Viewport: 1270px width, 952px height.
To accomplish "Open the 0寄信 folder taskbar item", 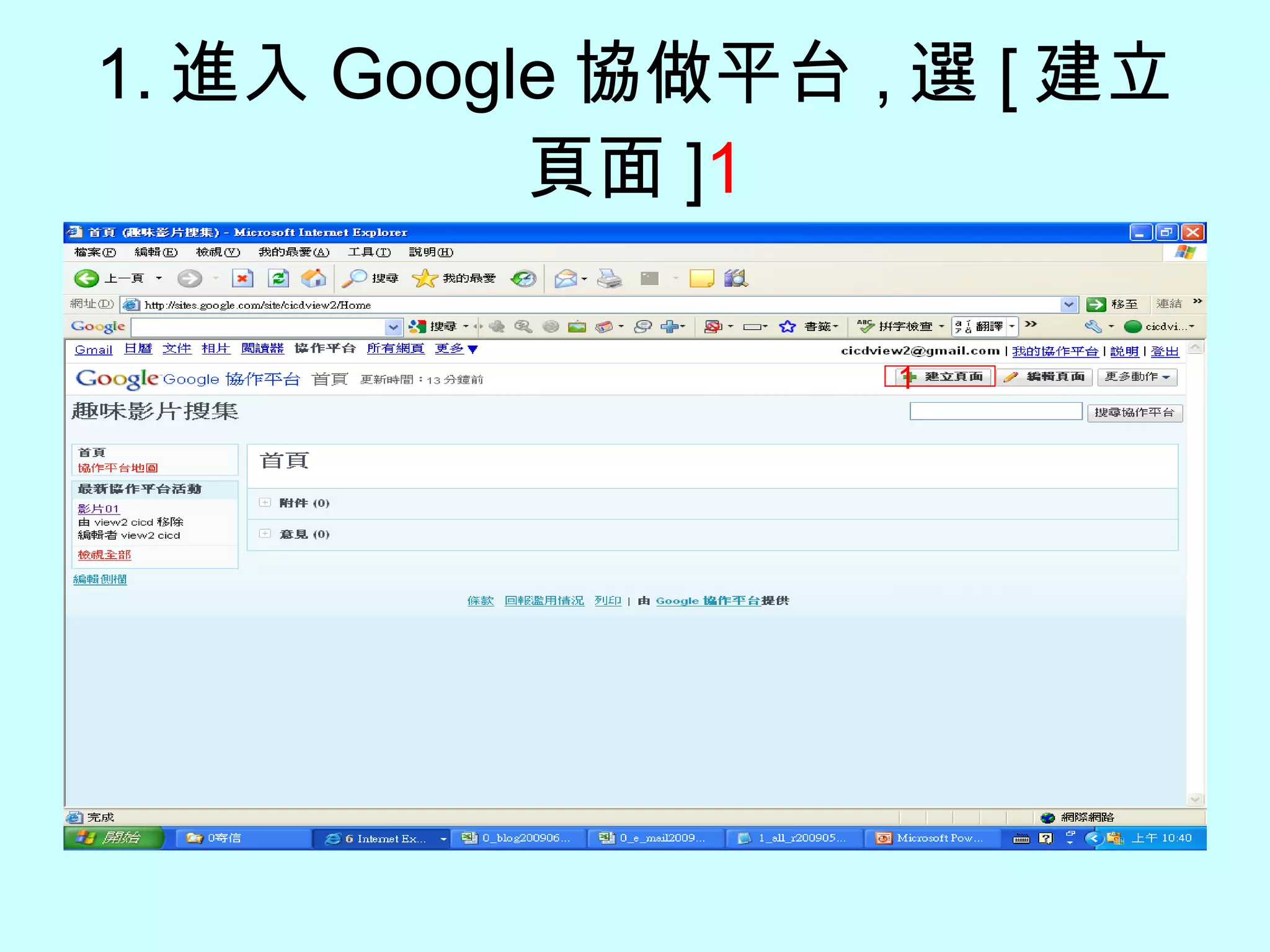I will [244, 838].
